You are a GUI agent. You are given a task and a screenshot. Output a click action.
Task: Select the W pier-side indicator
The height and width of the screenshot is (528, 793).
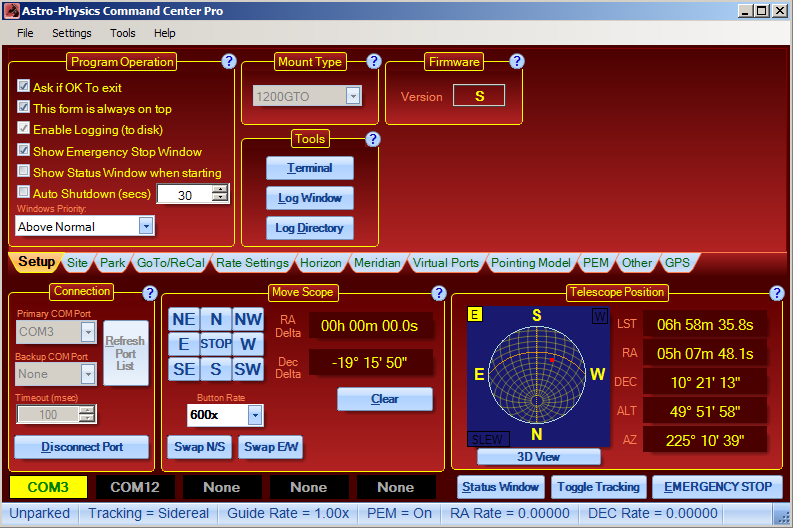tap(600, 317)
